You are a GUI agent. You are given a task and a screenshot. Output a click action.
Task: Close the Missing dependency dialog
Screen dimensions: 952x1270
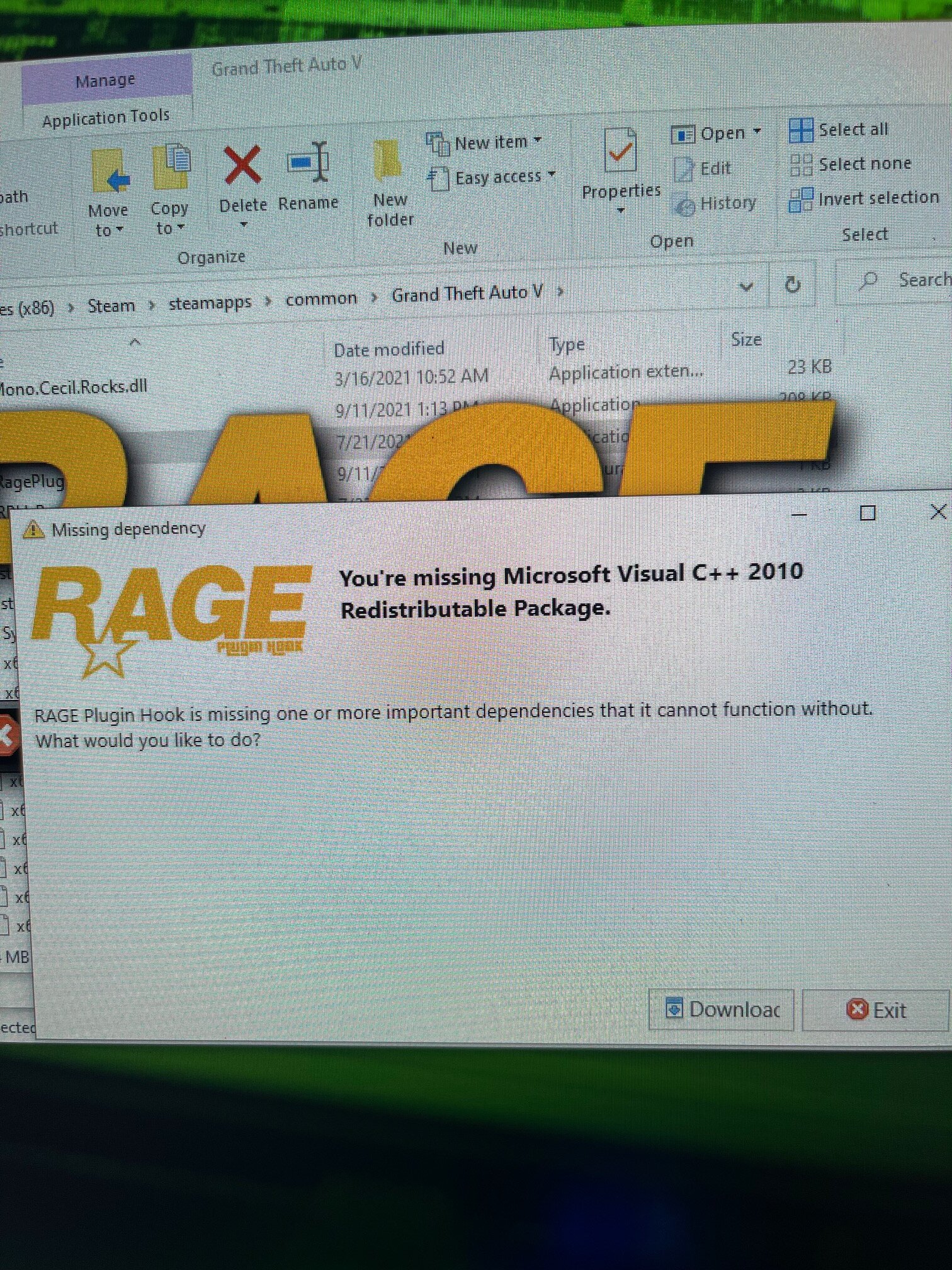tap(938, 512)
